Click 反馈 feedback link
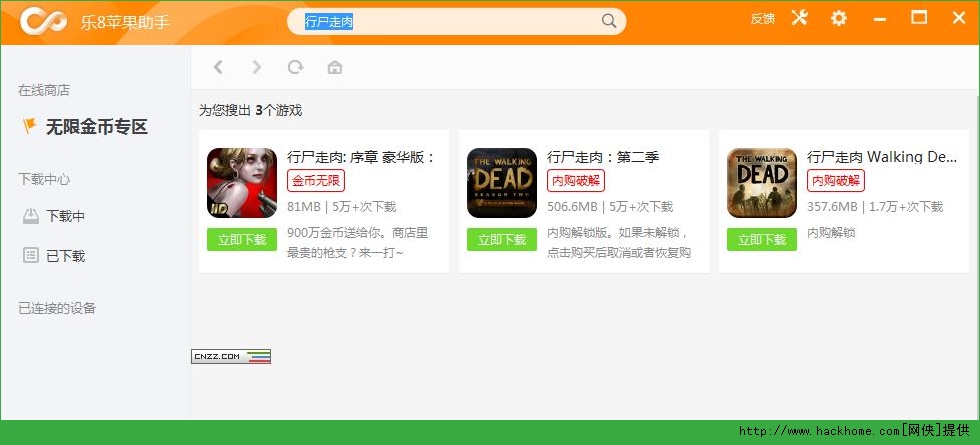 [762, 19]
